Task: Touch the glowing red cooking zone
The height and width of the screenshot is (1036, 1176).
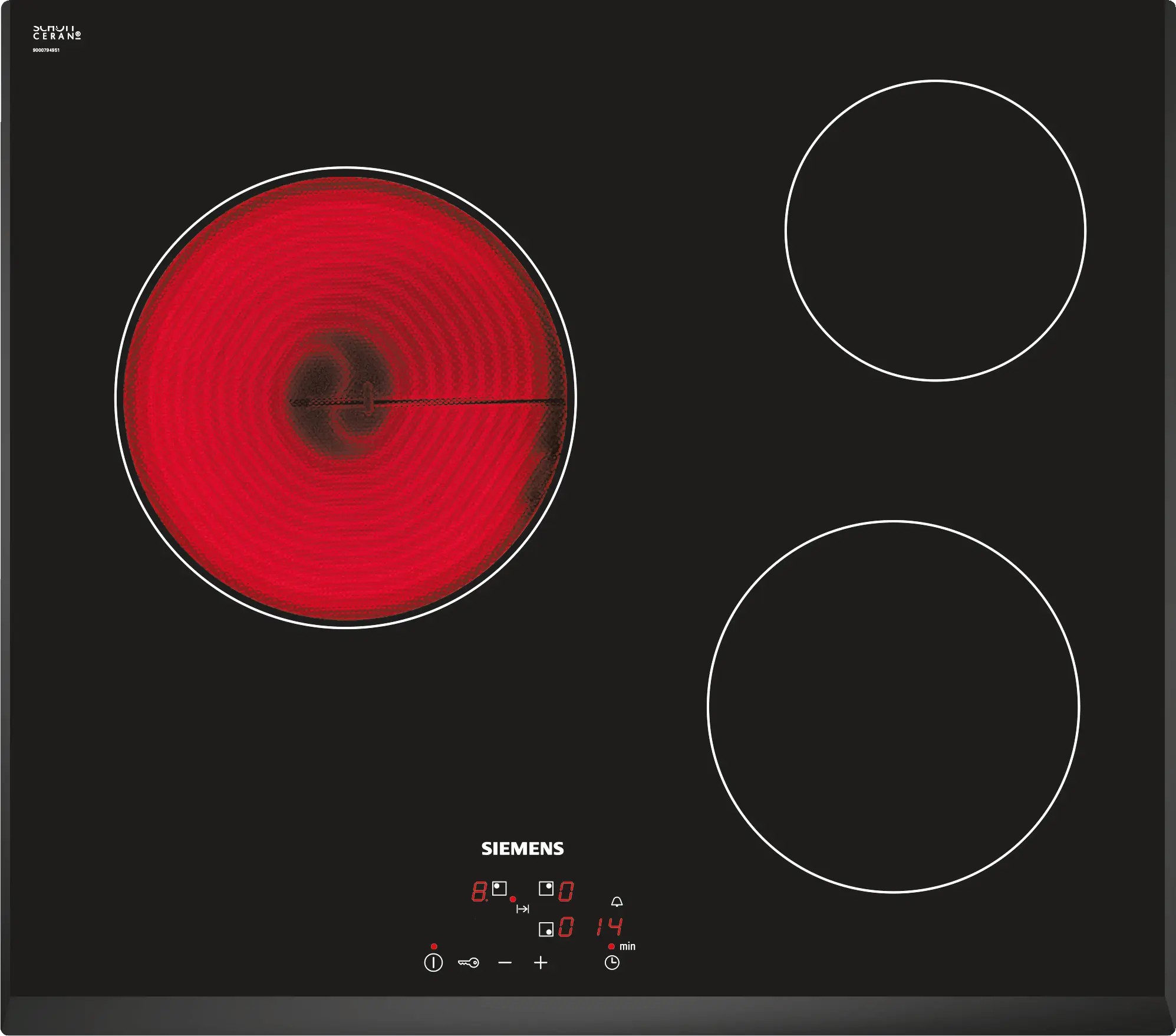Action: point(345,398)
